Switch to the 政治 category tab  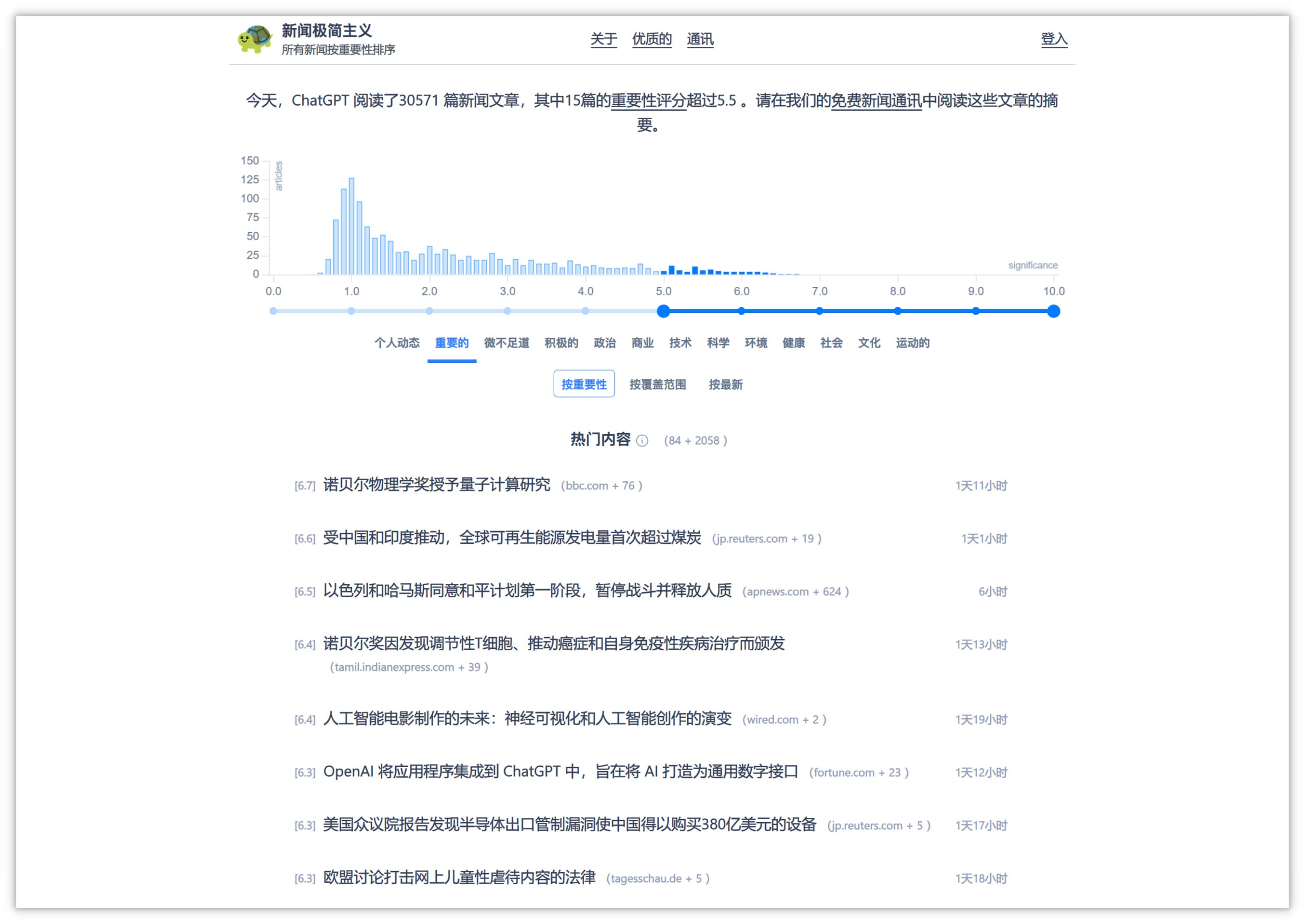point(605,343)
